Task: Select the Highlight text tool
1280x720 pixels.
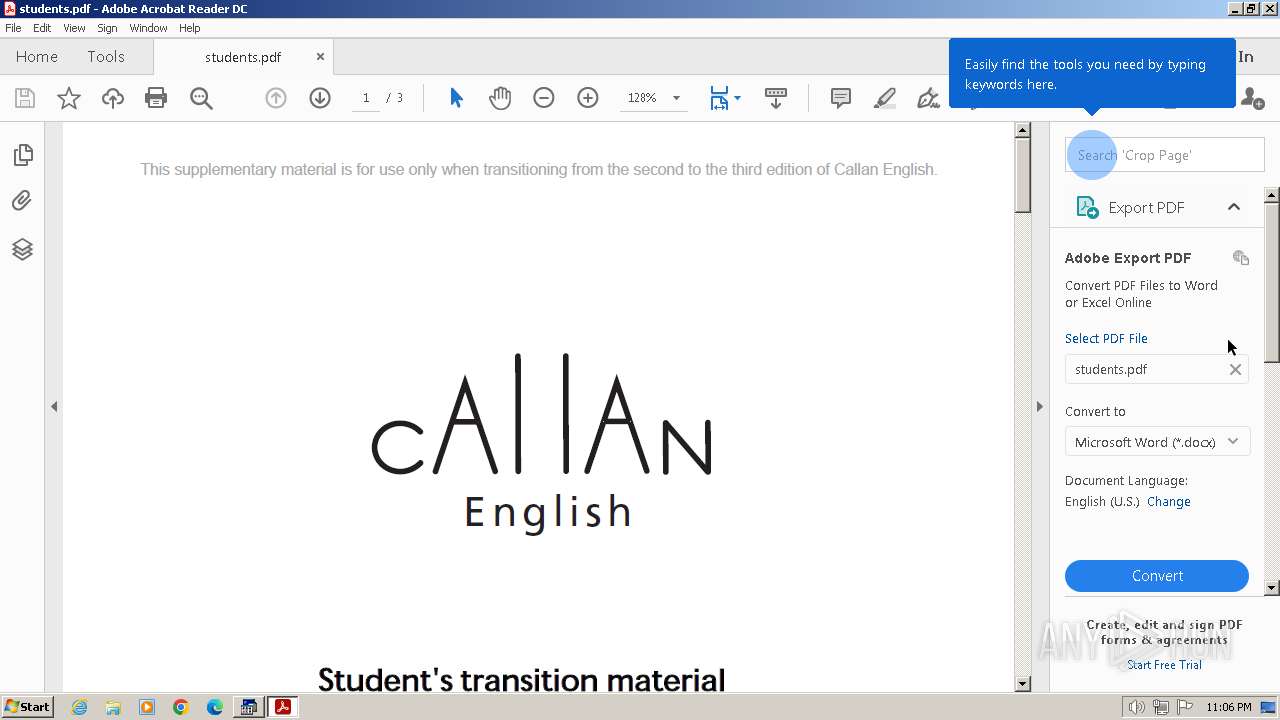Action: coord(885,98)
